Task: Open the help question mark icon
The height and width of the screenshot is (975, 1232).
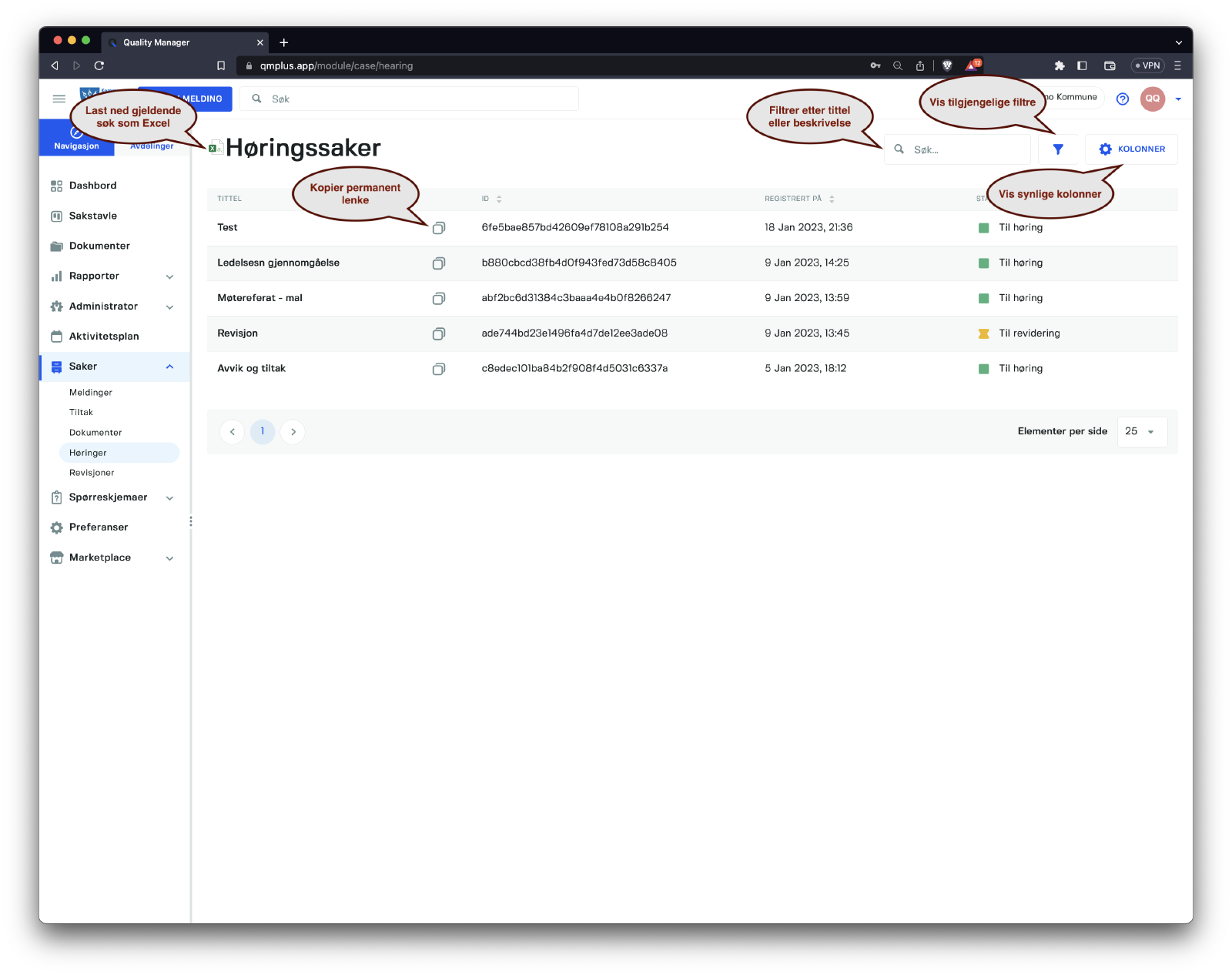Action: 1123,99
